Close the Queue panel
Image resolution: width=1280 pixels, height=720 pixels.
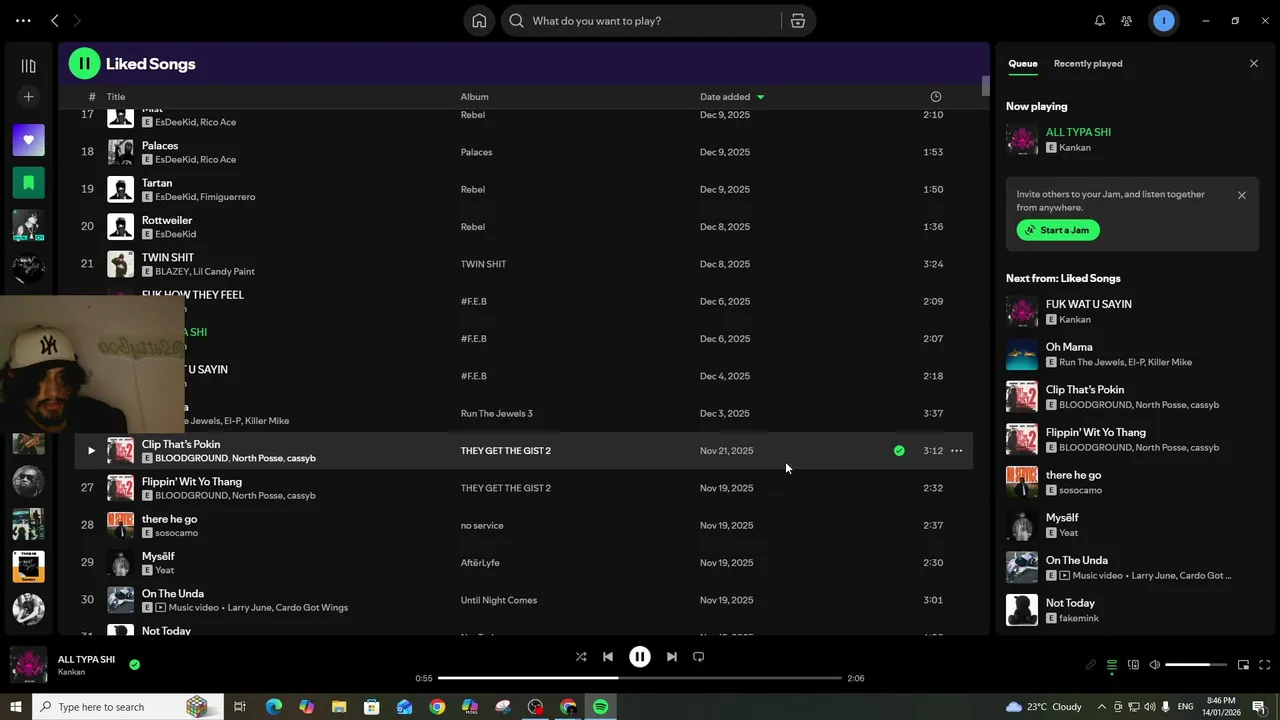(1254, 63)
